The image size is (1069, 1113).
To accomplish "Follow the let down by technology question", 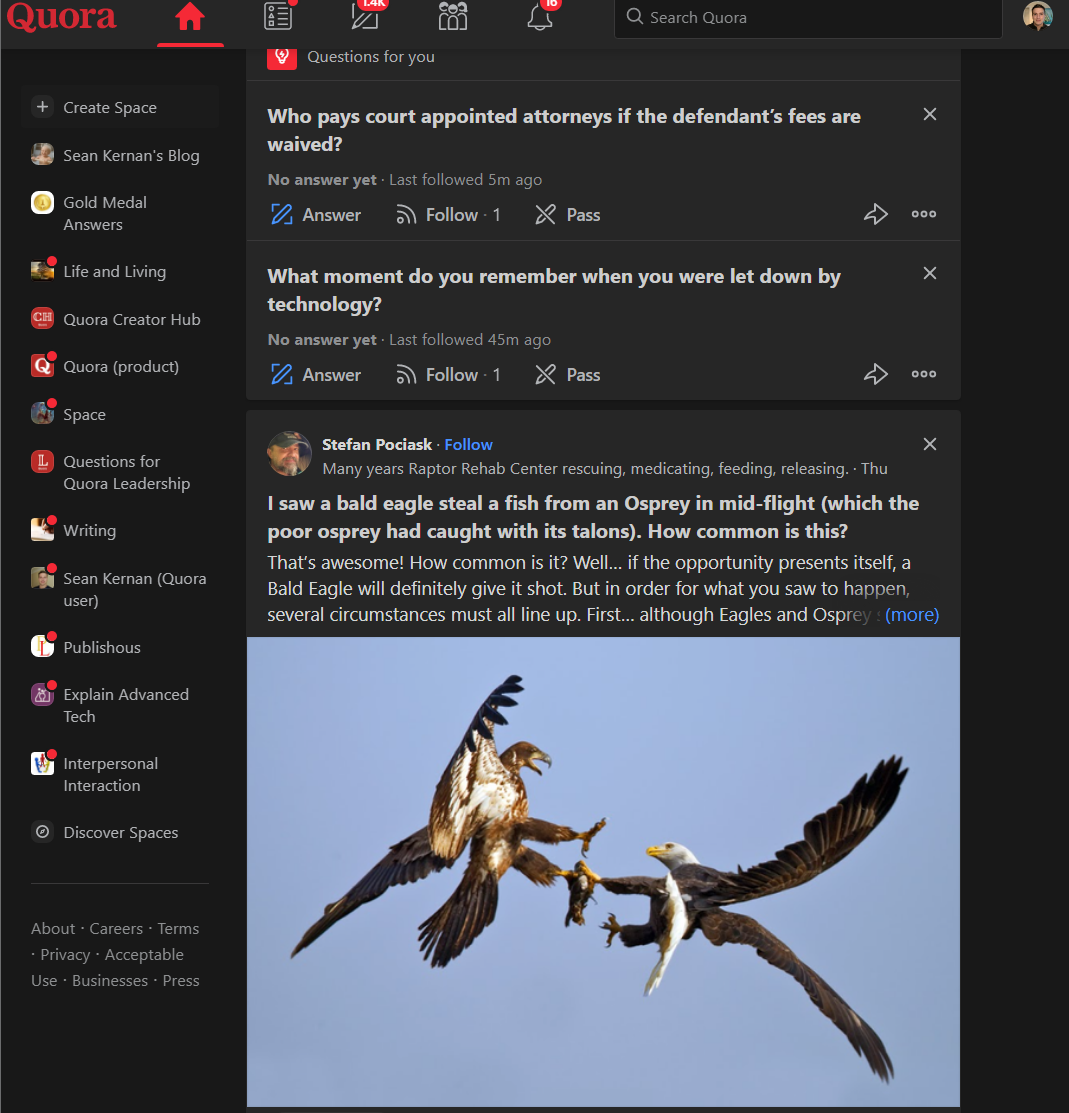I will 448,374.
